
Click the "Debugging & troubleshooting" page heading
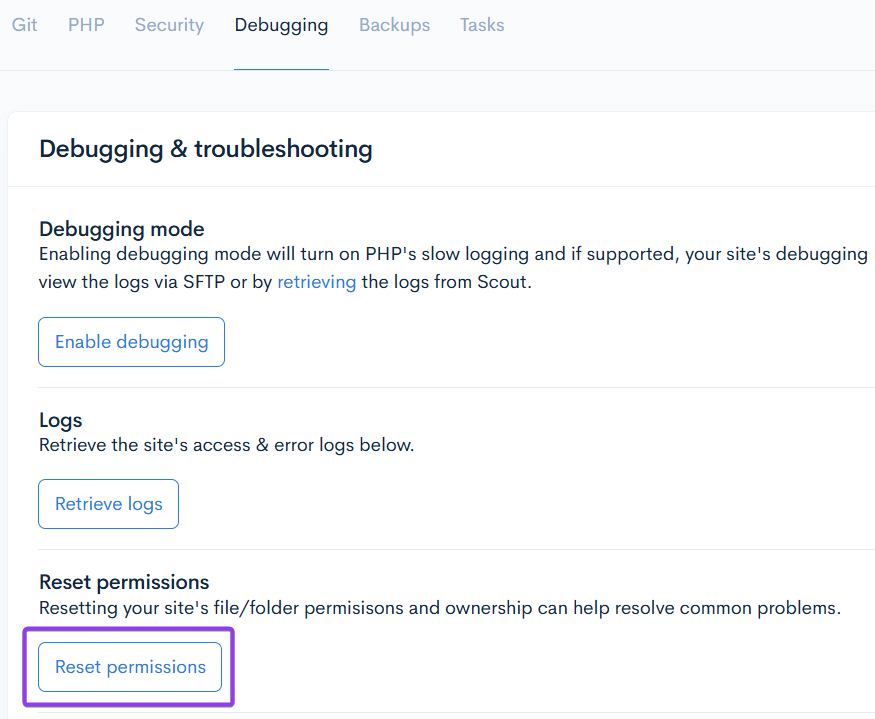[205, 150]
